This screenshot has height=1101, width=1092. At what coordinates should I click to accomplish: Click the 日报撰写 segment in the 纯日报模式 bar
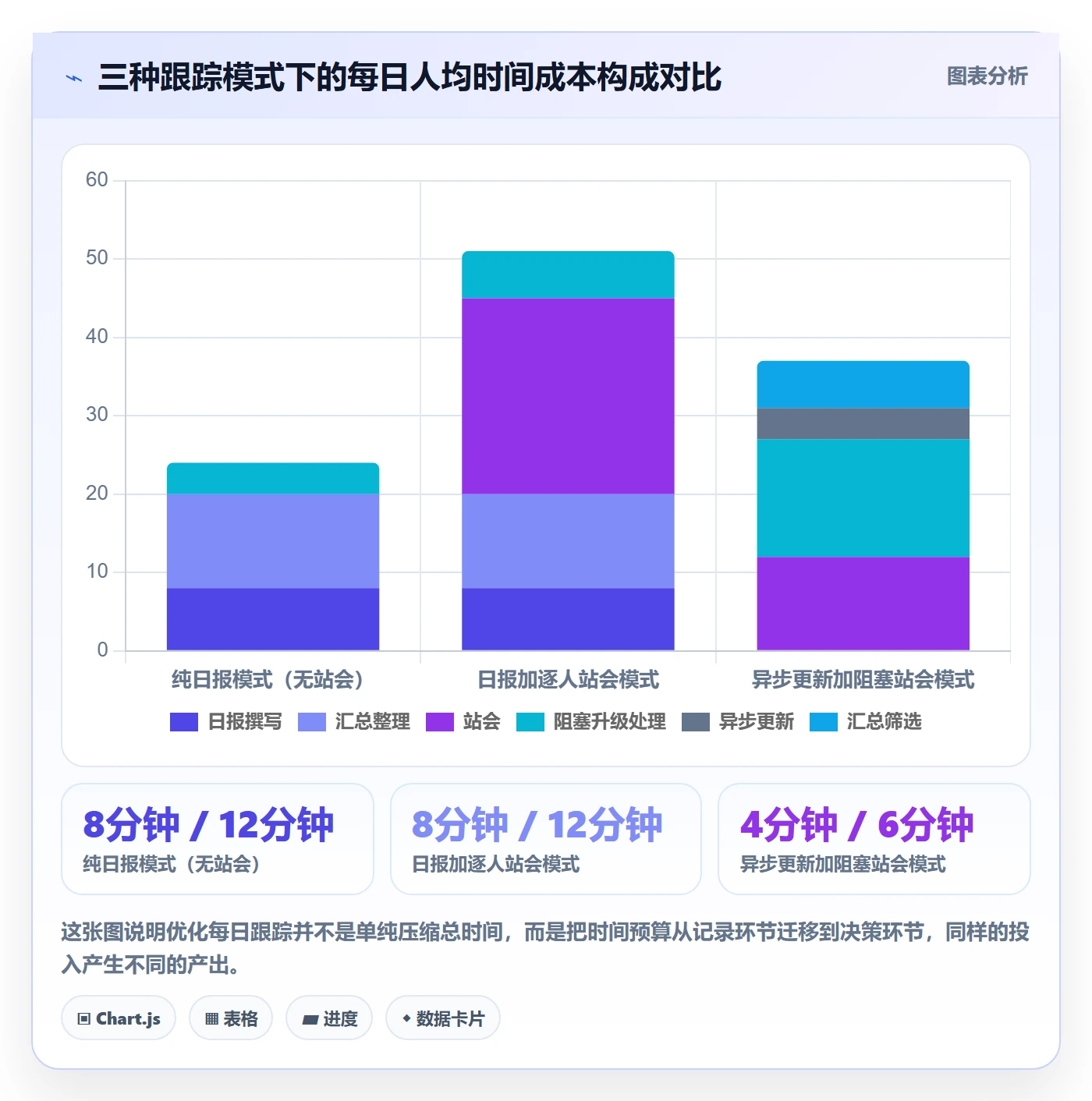(273, 619)
